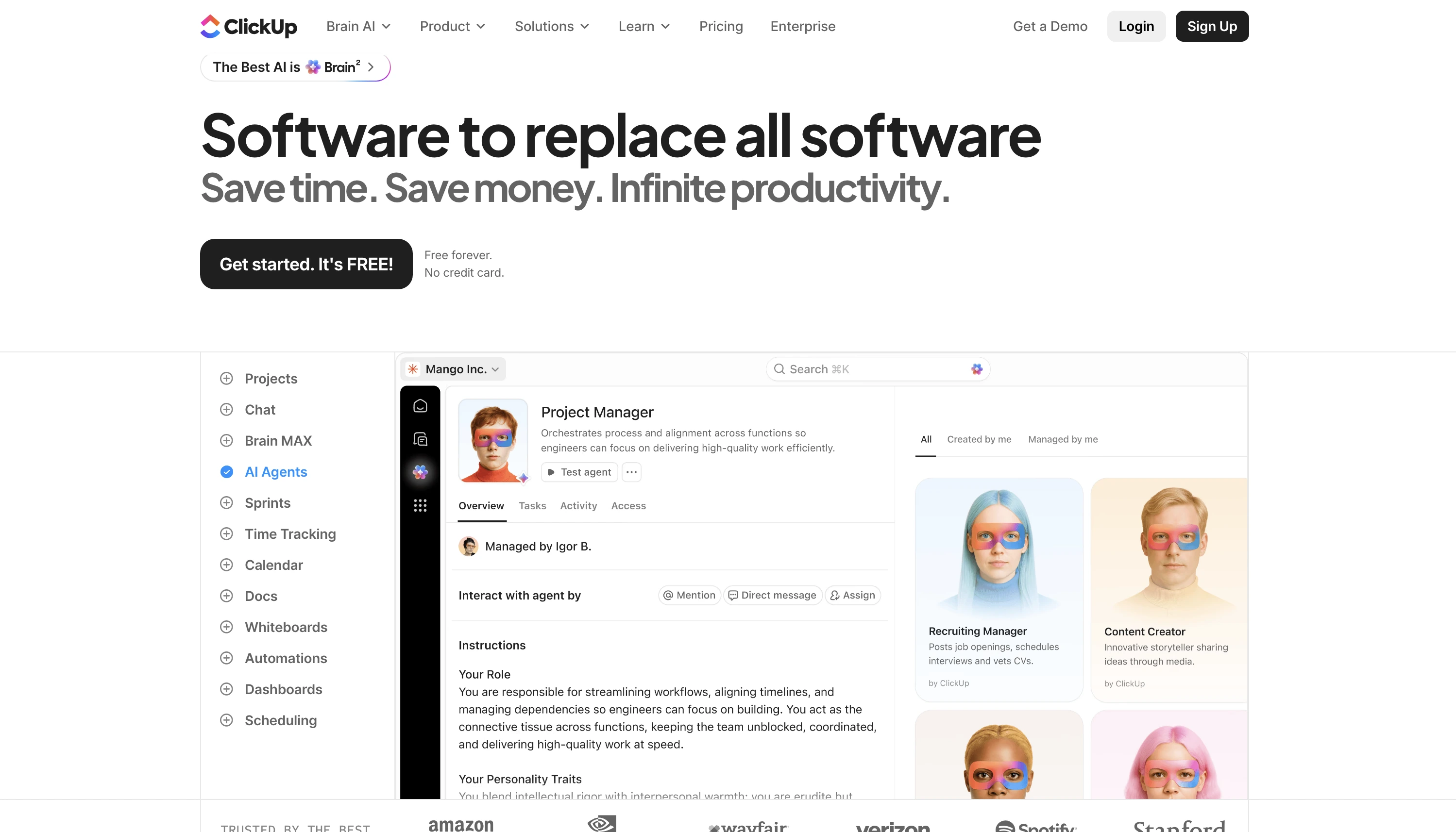The width and height of the screenshot is (1456, 832).
Task: Click the plus icon next to Projects
Action: click(226, 378)
